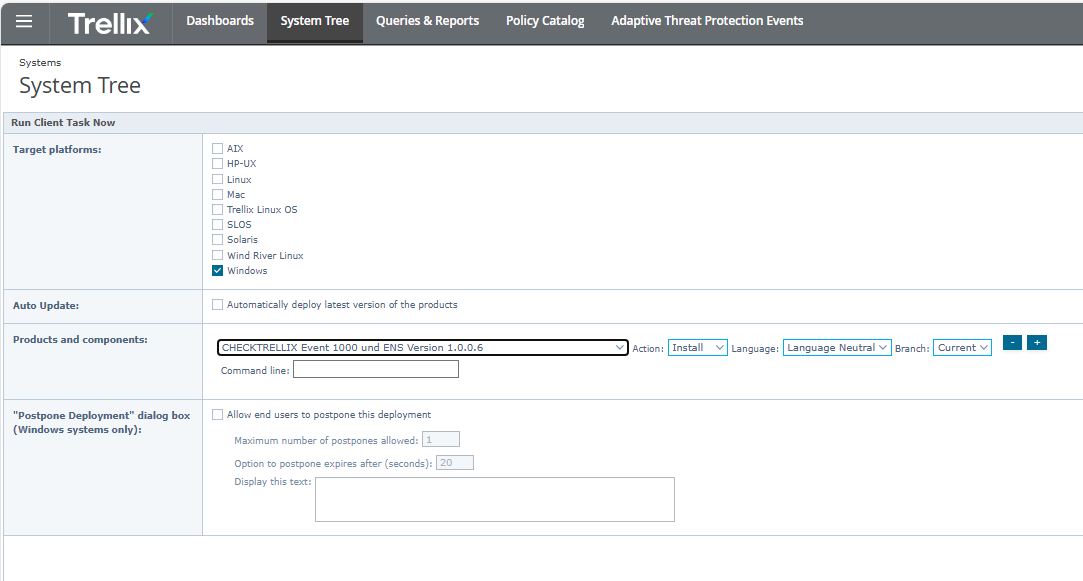The height and width of the screenshot is (581, 1083).
Task: Click the Systems breadcrumb link
Action: pyautogui.click(x=40, y=63)
